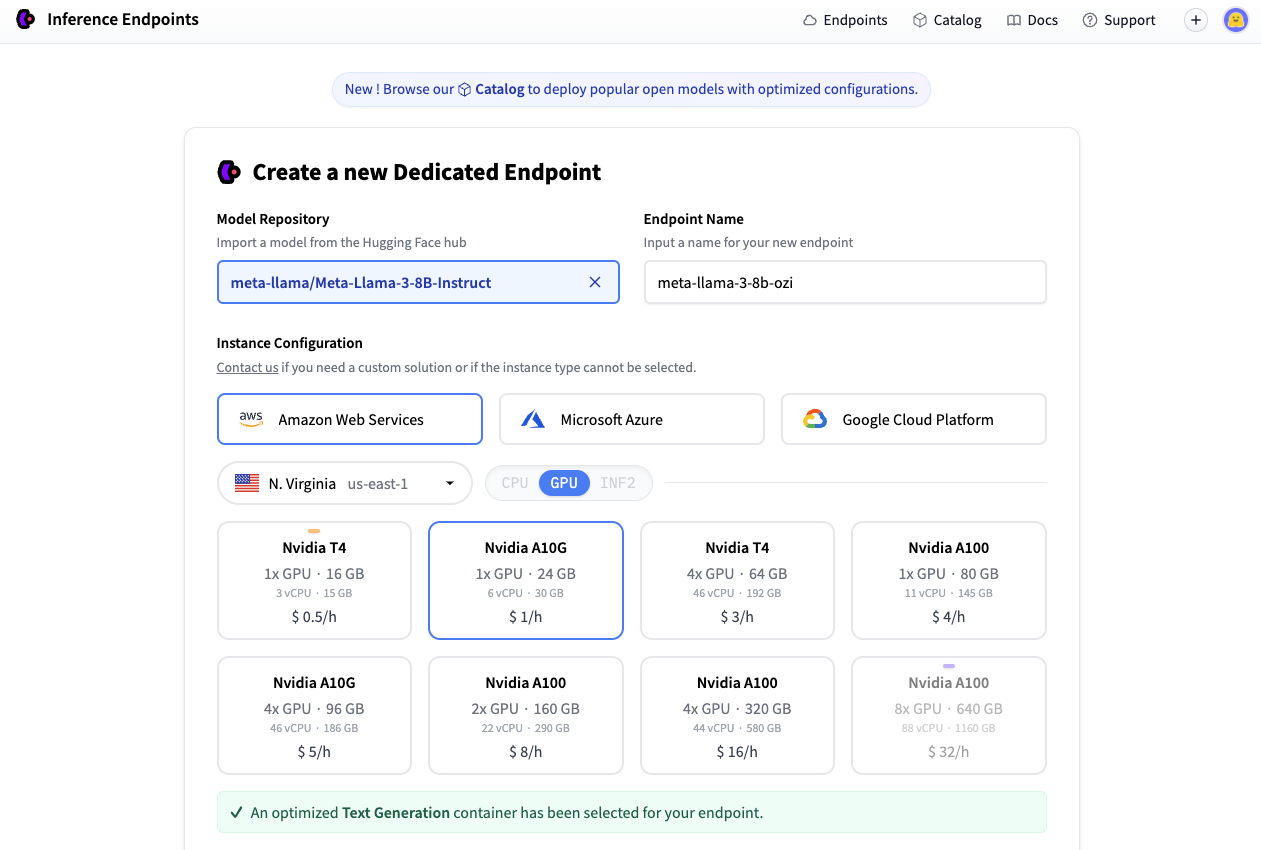Click the Microsoft Azure logo icon
Screen dimensions: 1261x850
point(533,419)
